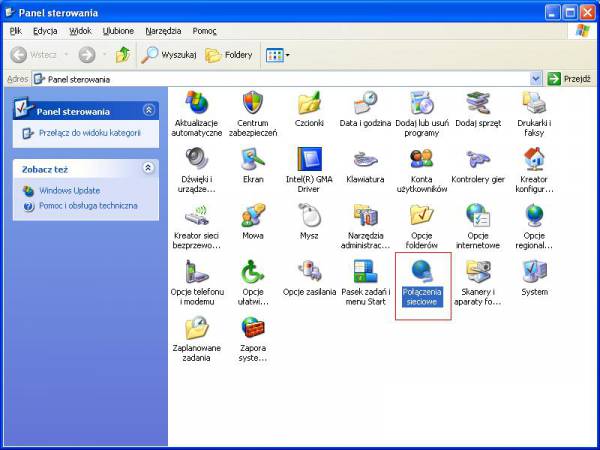Toggle the Foldery pane button
The height and width of the screenshot is (450, 600).
point(229,55)
